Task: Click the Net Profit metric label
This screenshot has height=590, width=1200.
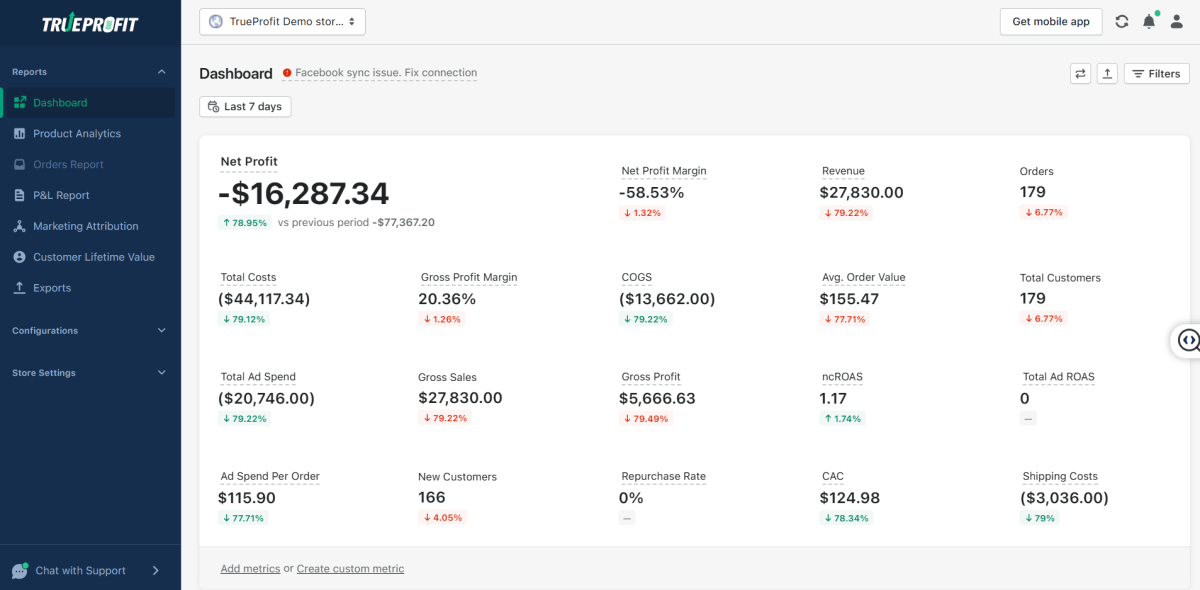Action: 249,161
